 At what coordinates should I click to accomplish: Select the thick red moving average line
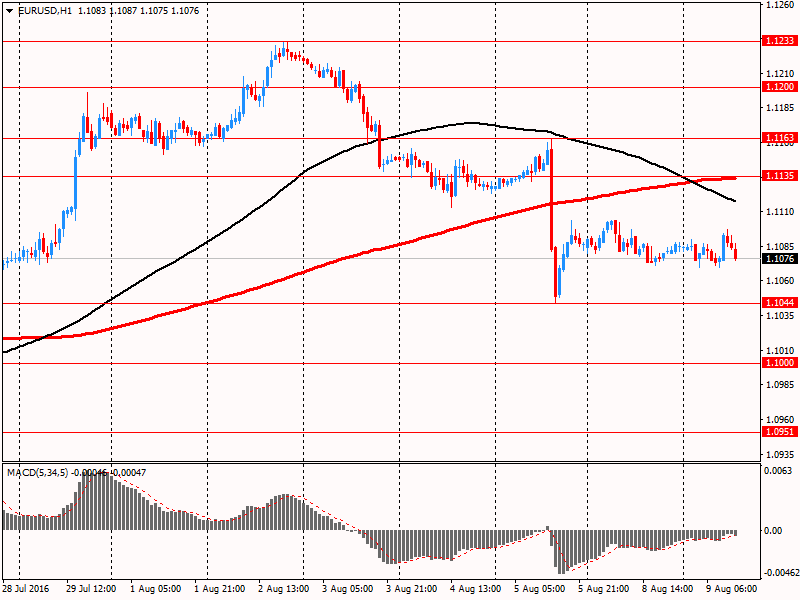point(369,251)
